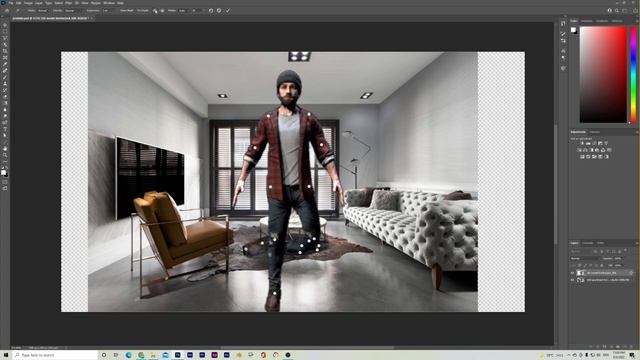
Task: Click the Expansion input field
Action: tap(107, 10)
